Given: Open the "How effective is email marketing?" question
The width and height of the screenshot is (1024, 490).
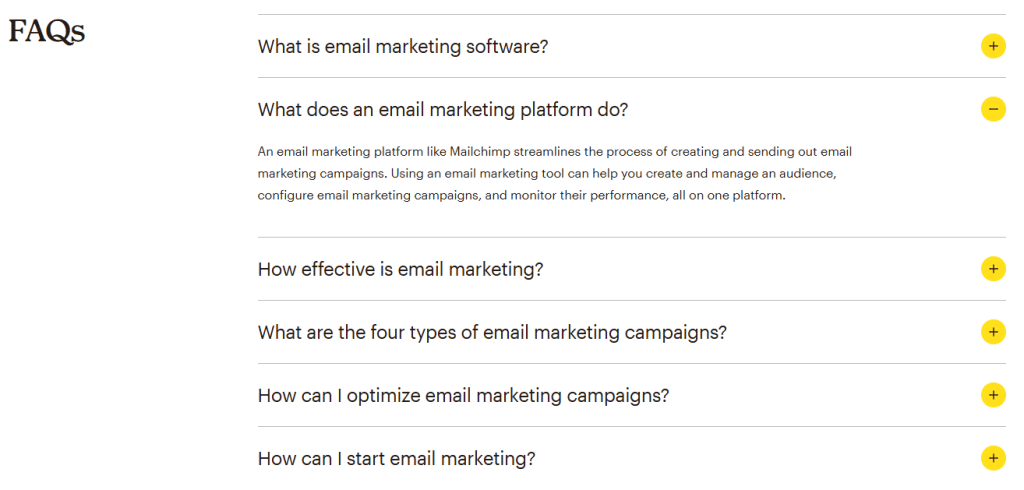Looking at the screenshot, I should pos(400,269).
